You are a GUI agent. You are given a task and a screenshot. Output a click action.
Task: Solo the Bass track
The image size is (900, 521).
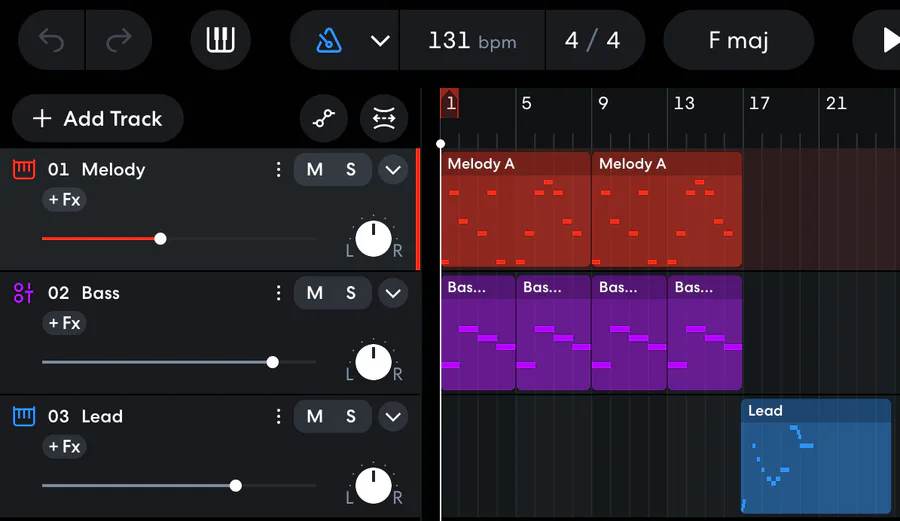pos(351,293)
